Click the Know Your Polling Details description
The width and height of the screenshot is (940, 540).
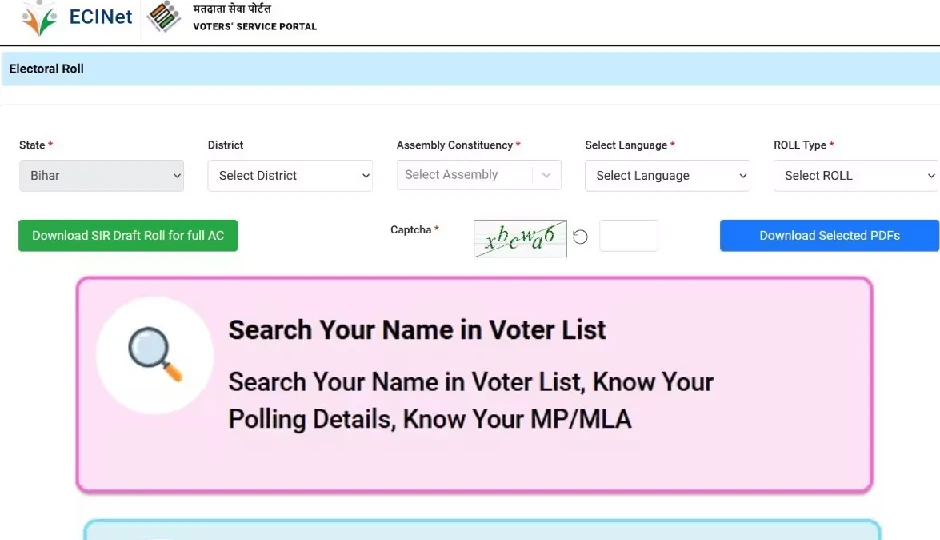tap(470, 400)
